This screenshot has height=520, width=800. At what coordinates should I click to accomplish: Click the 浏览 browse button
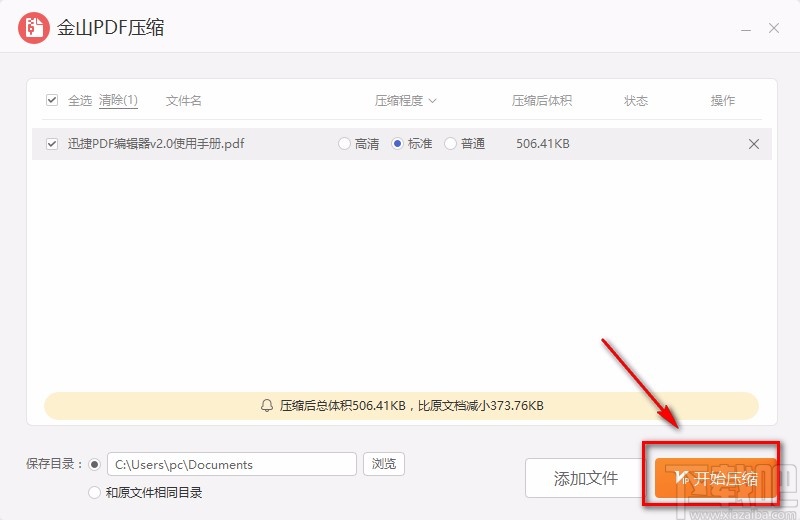pos(384,464)
